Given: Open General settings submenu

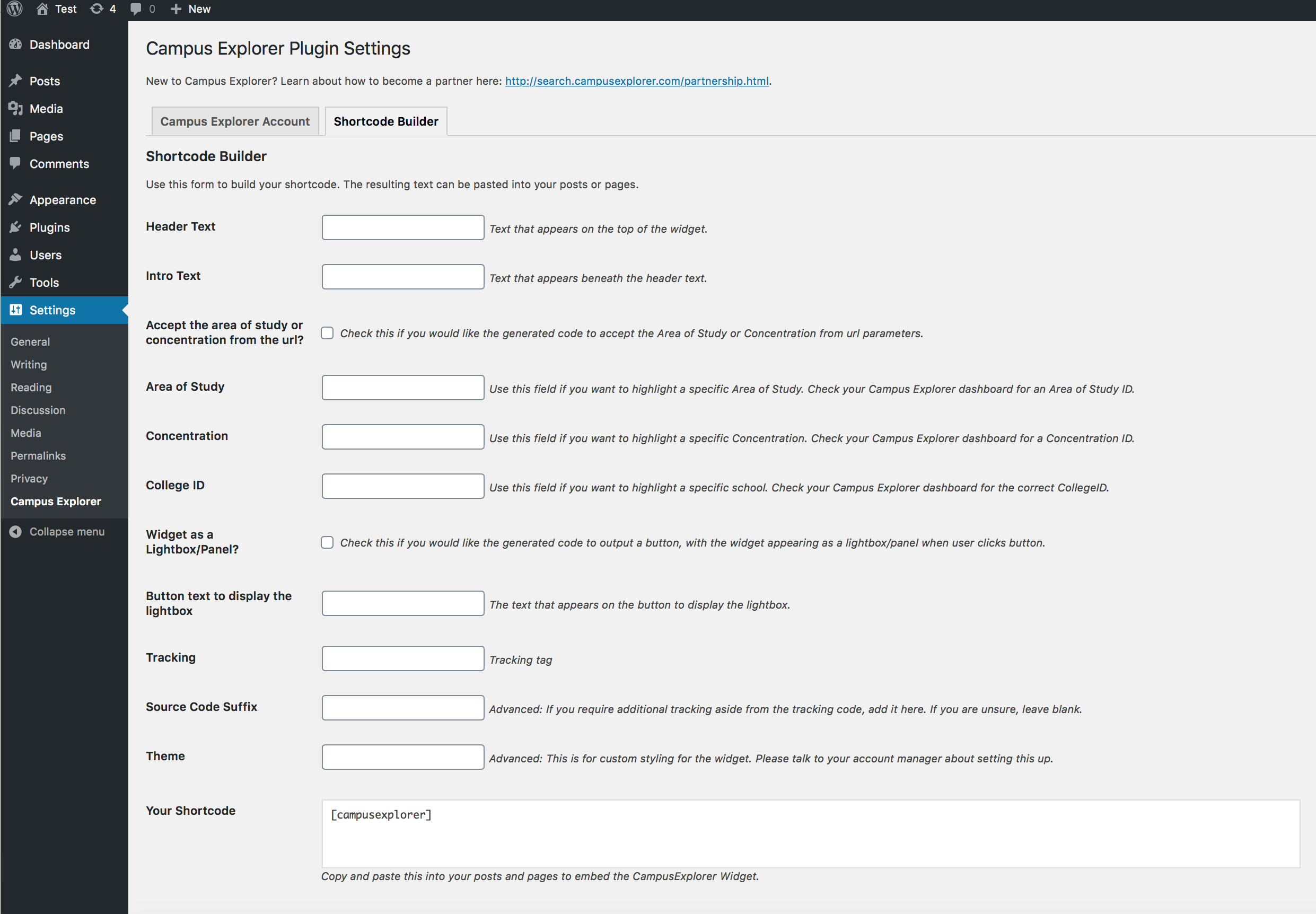Looking at the screenshot, I should [x=30, y=342].
